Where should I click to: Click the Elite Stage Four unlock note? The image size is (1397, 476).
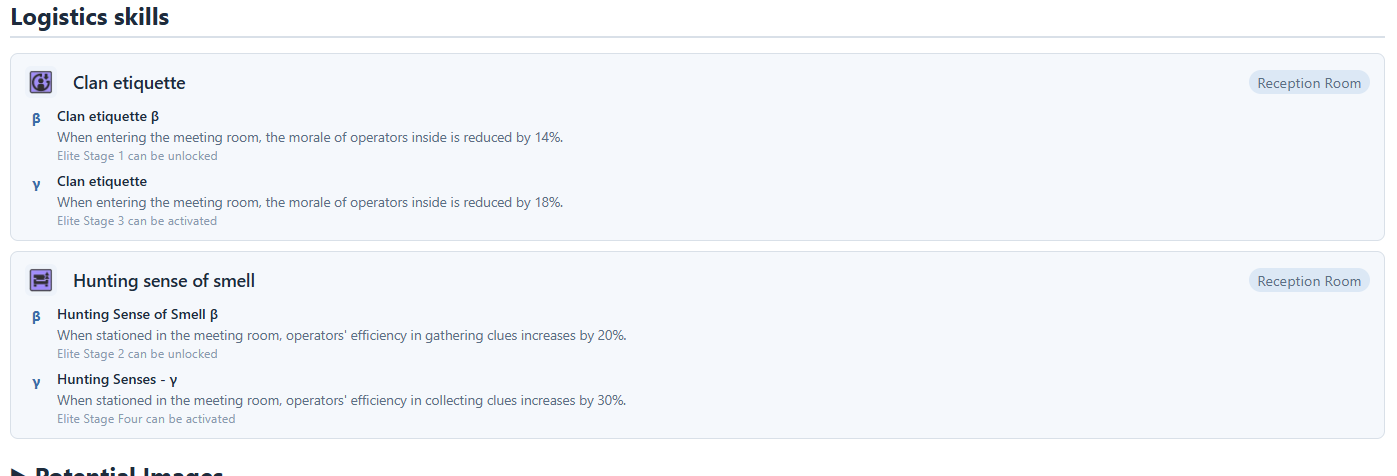[x=146, y=419]
